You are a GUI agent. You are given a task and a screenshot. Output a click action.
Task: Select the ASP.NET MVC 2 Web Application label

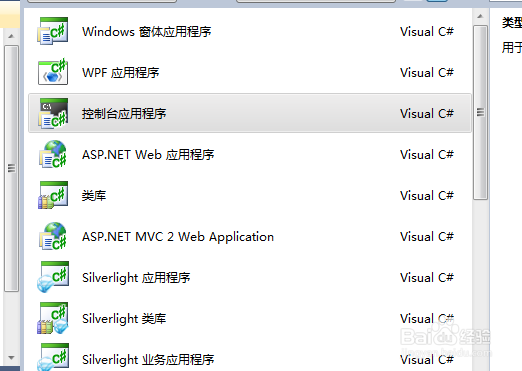tap(178, 237)
